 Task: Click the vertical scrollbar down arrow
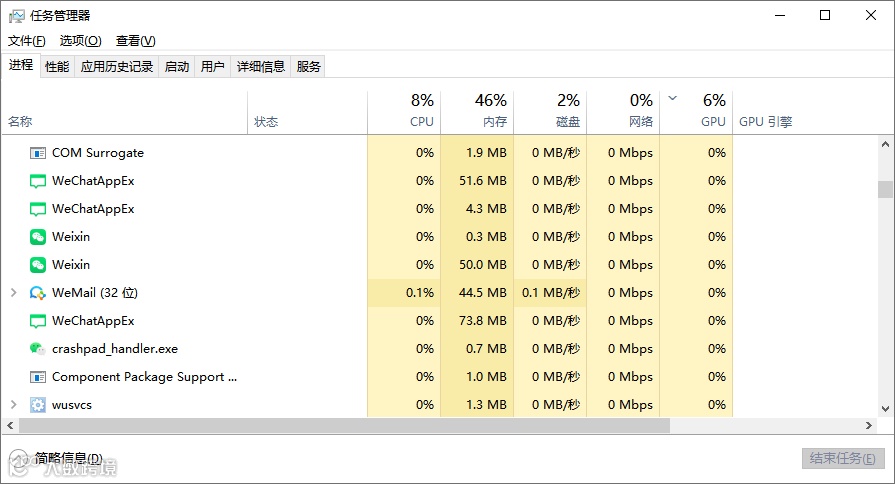click(885, 408)
